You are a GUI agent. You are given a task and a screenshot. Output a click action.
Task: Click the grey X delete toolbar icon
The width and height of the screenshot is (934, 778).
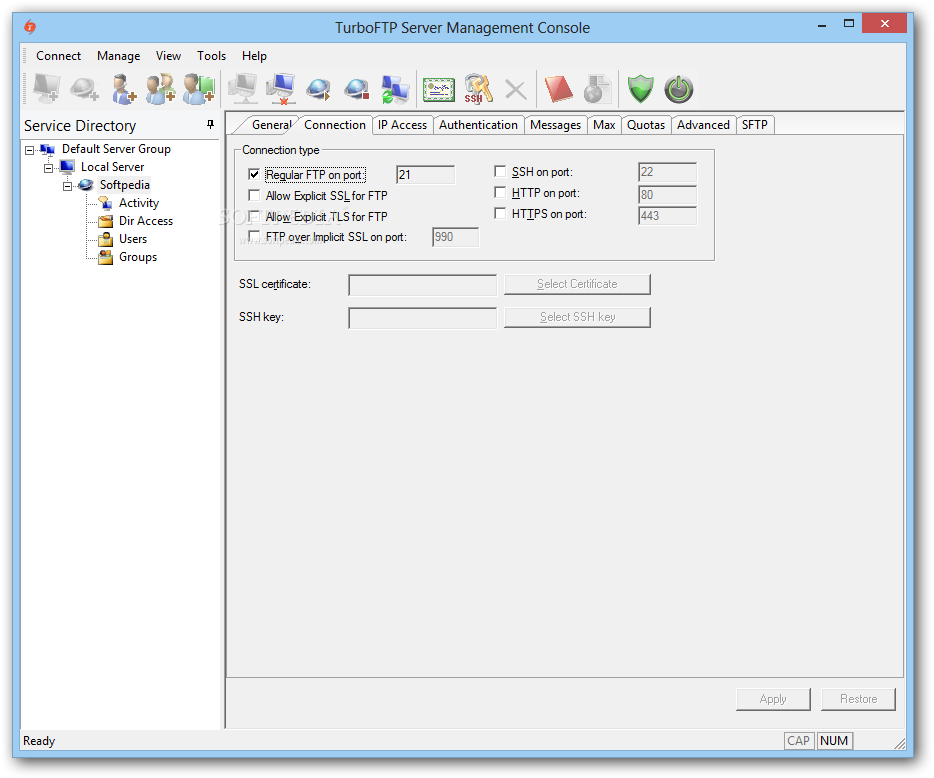coord(516,90)
